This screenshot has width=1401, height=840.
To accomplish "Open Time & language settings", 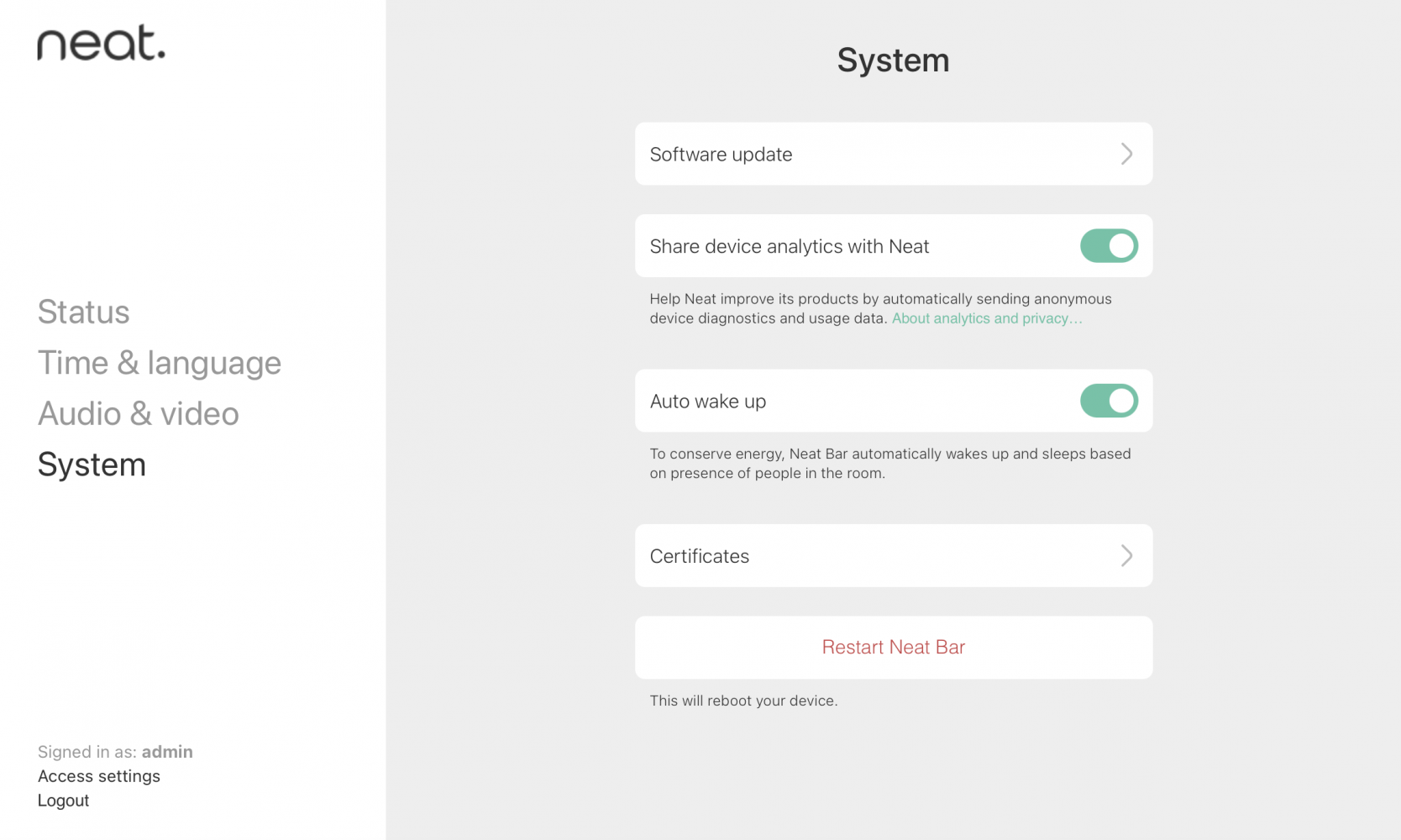I will (x=159, y=362).
